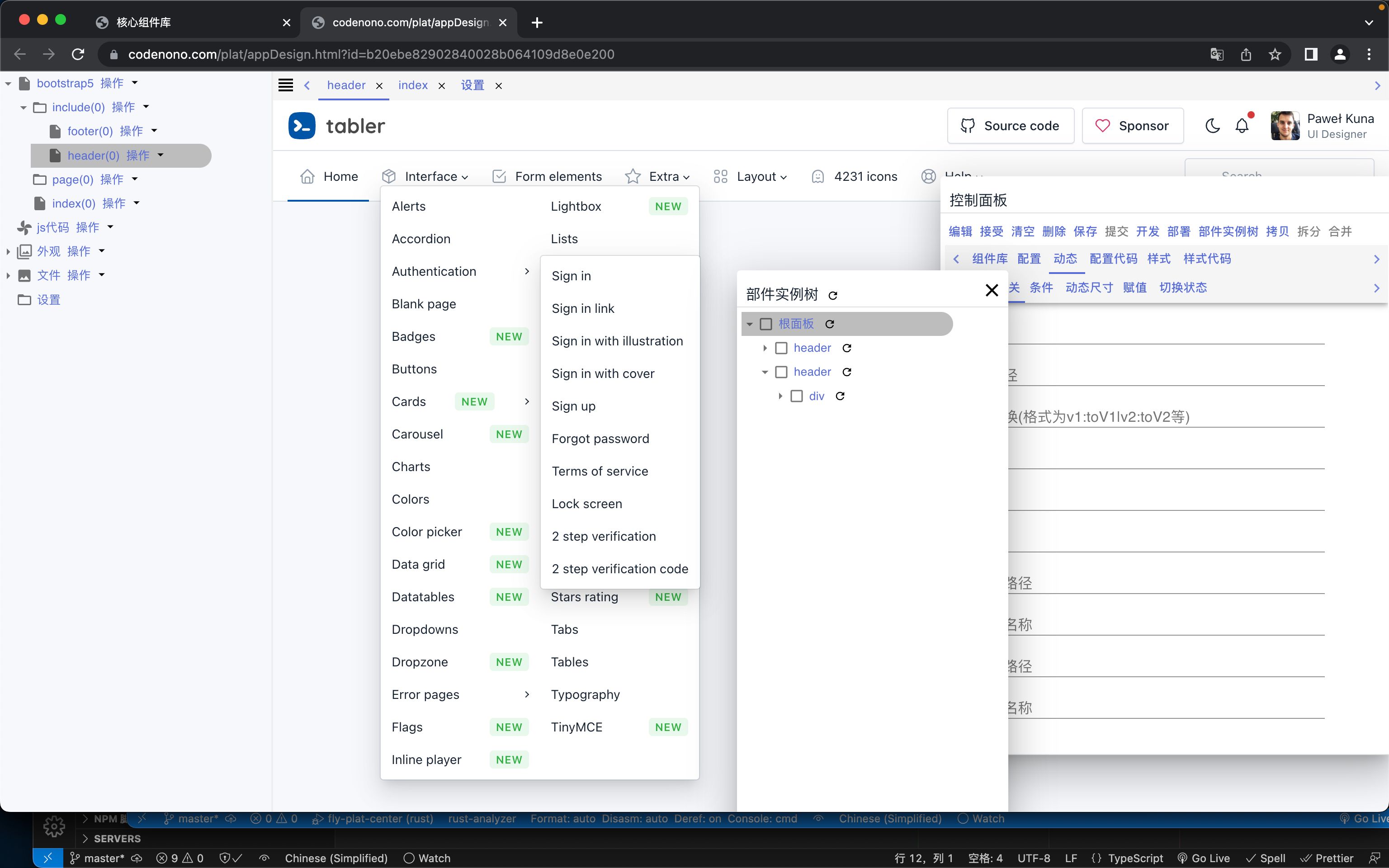Viewport: 1389px width, 868px height.
Task: Expand the first header tree node
Action: (x=765, y=349)
